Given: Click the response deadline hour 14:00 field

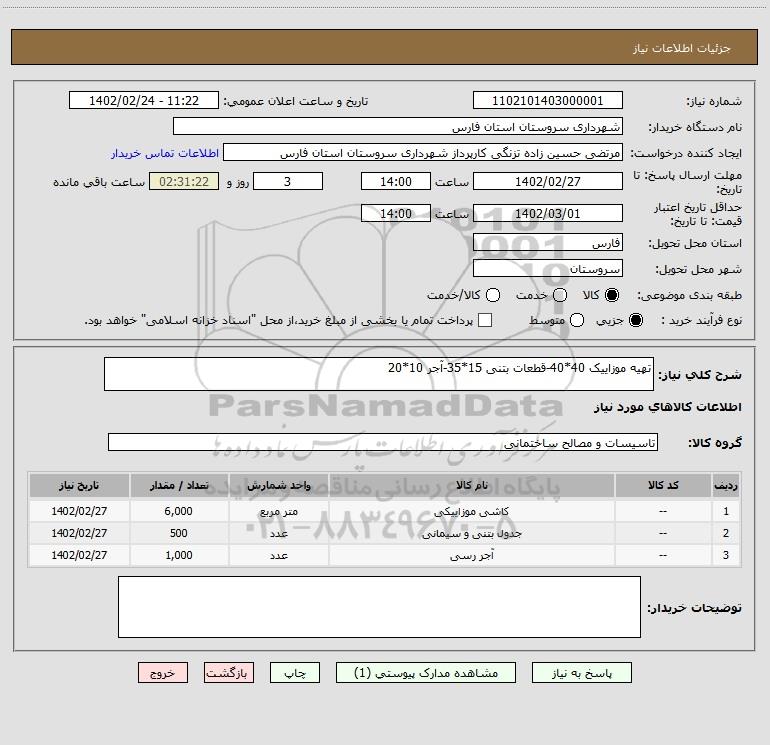Looking at the screenshot, I should [396, 181].
